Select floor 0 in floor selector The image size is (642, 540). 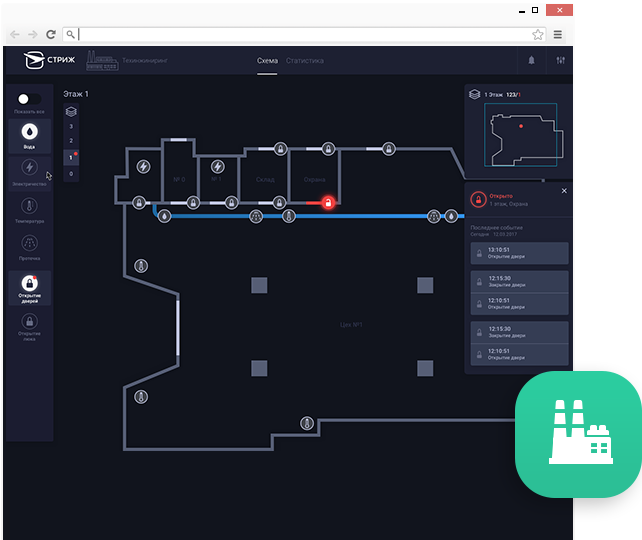70,174
